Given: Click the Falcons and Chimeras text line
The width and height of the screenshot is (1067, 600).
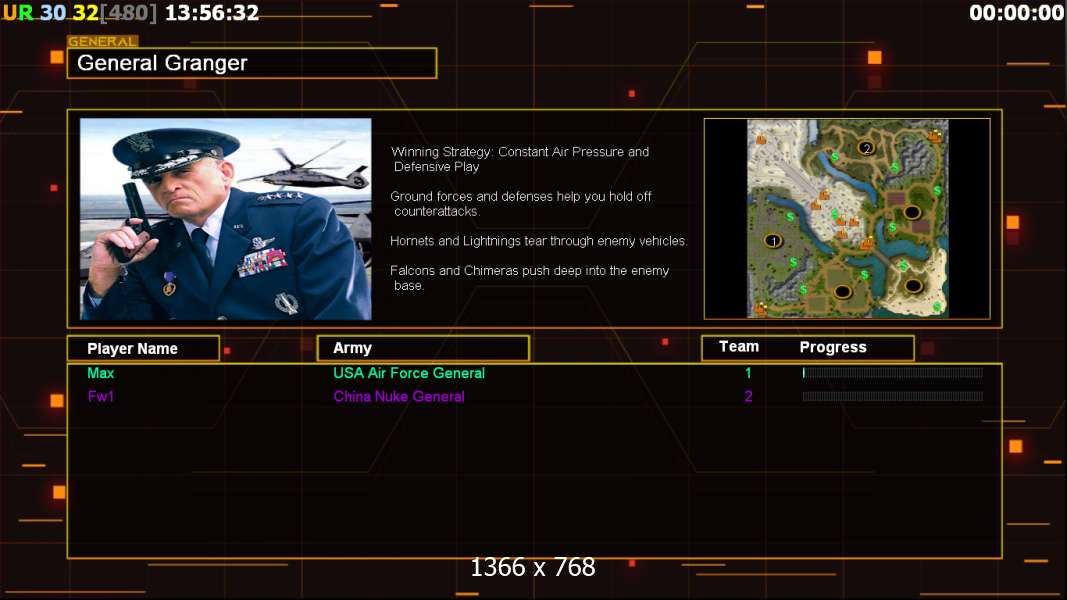Looking at the screenshot, I should click(529, 278).
